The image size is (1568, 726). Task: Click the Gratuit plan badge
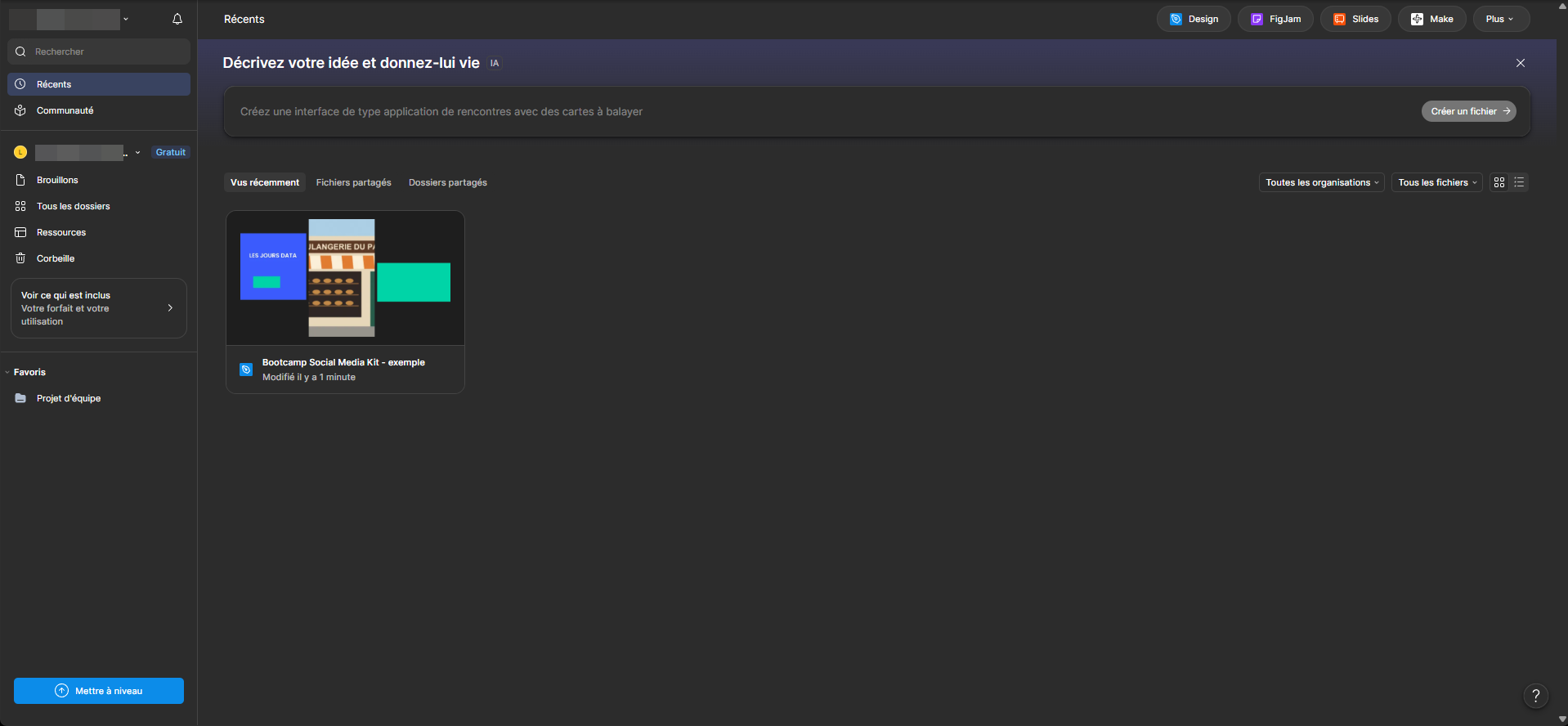(x=171, y=152)
